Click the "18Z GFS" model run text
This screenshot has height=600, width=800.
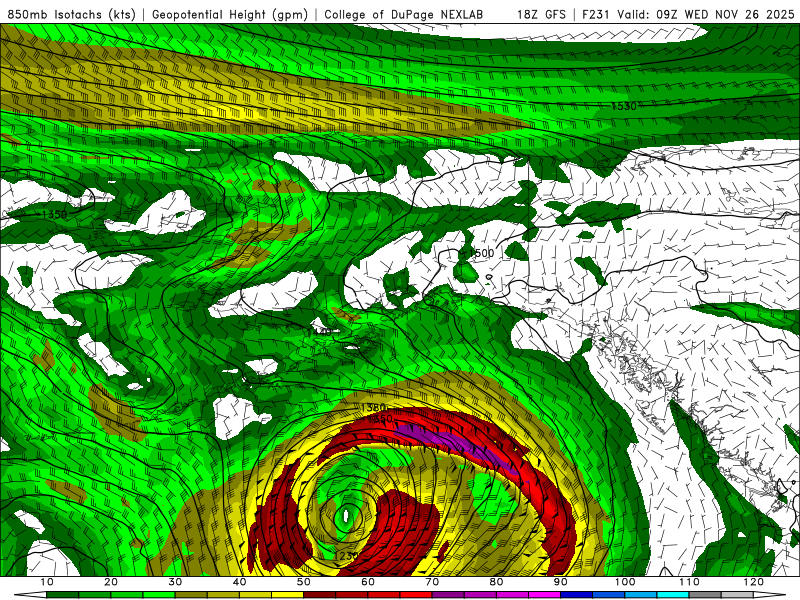click(x=541, y=14)
